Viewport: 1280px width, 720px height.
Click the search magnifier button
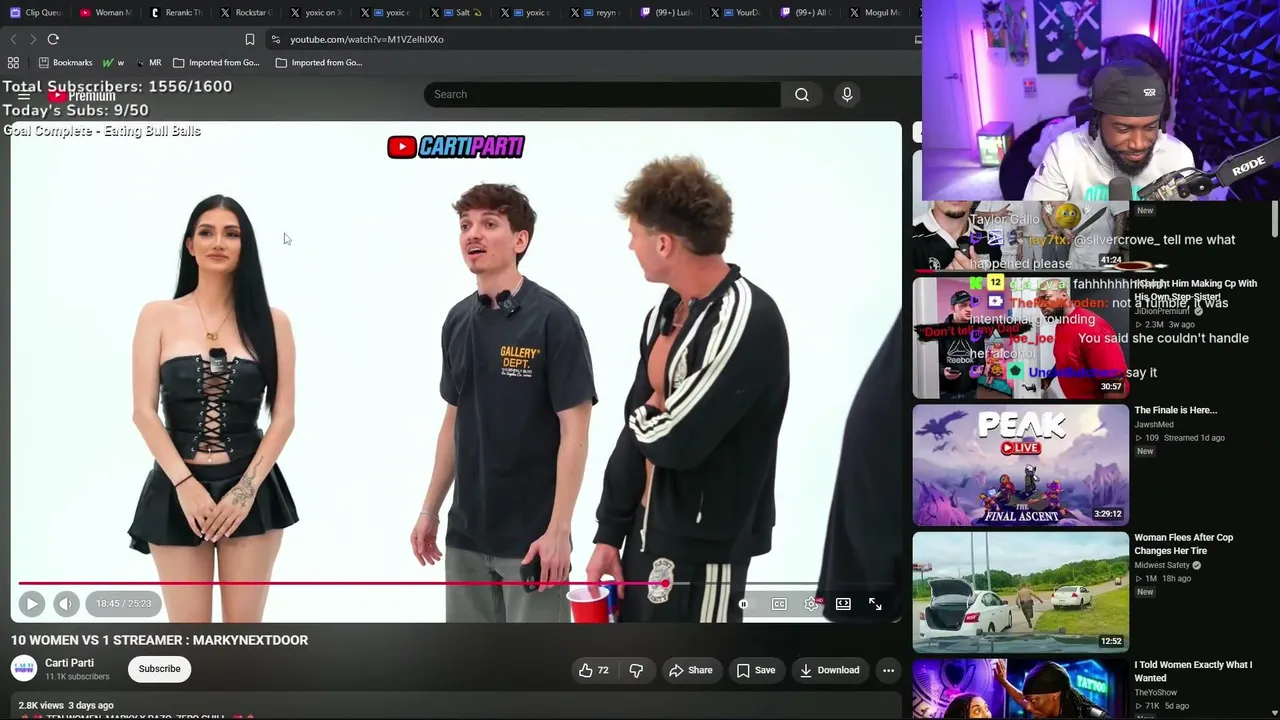[802, 94]
